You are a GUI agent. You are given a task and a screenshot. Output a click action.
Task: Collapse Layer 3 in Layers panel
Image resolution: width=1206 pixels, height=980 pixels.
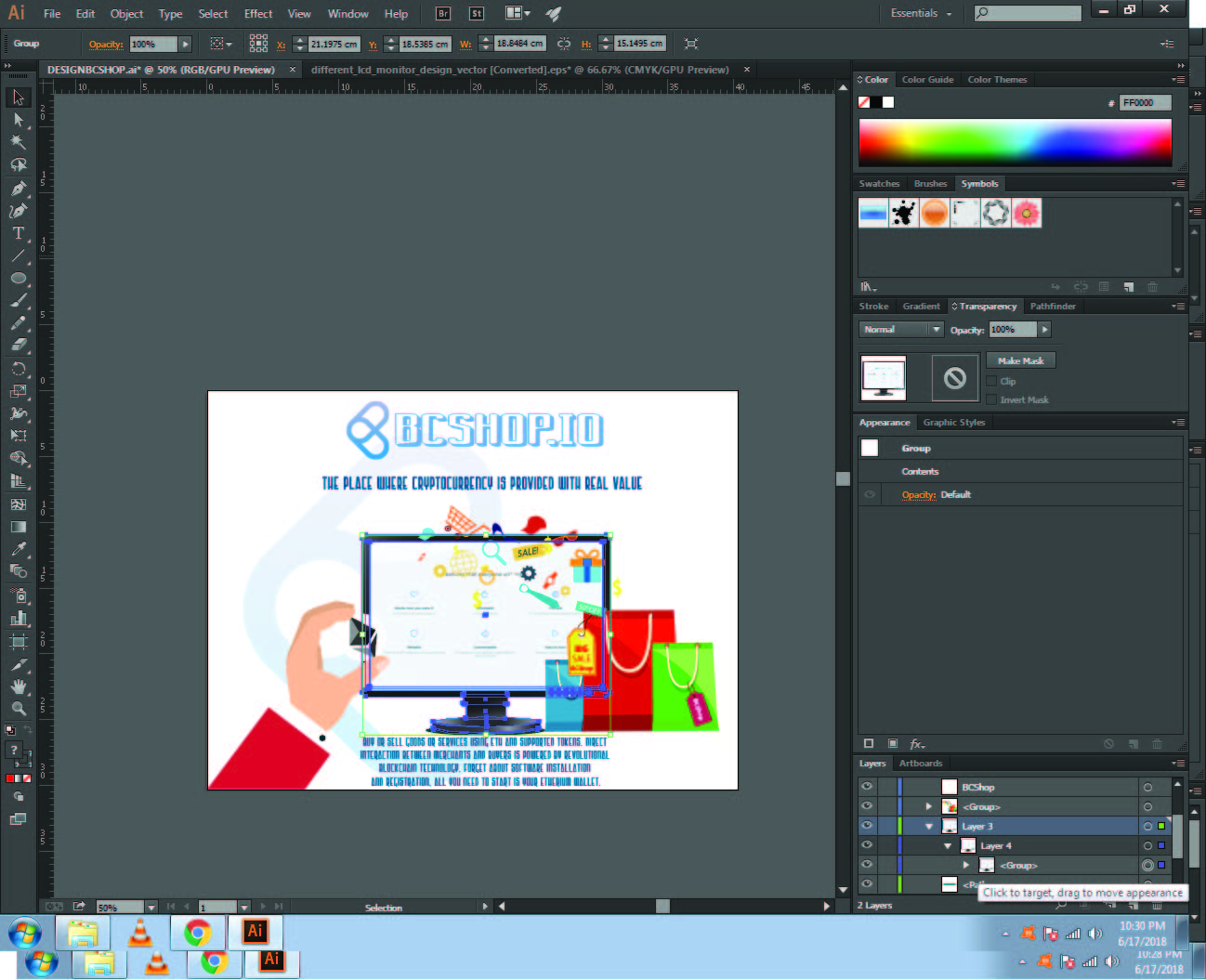(929, 826)
